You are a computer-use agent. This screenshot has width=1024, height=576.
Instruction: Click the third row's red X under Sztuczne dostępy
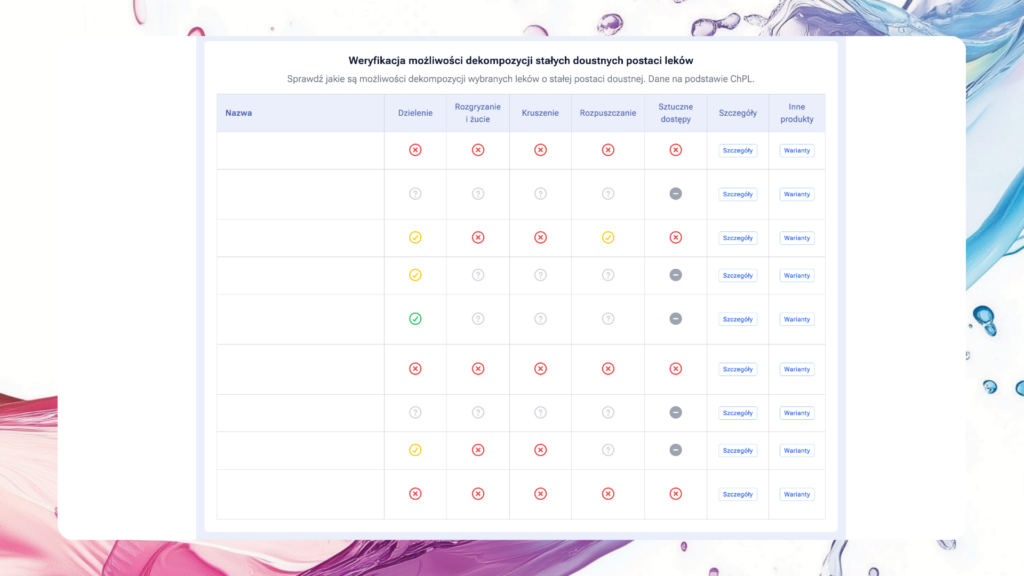pos(675,238)
